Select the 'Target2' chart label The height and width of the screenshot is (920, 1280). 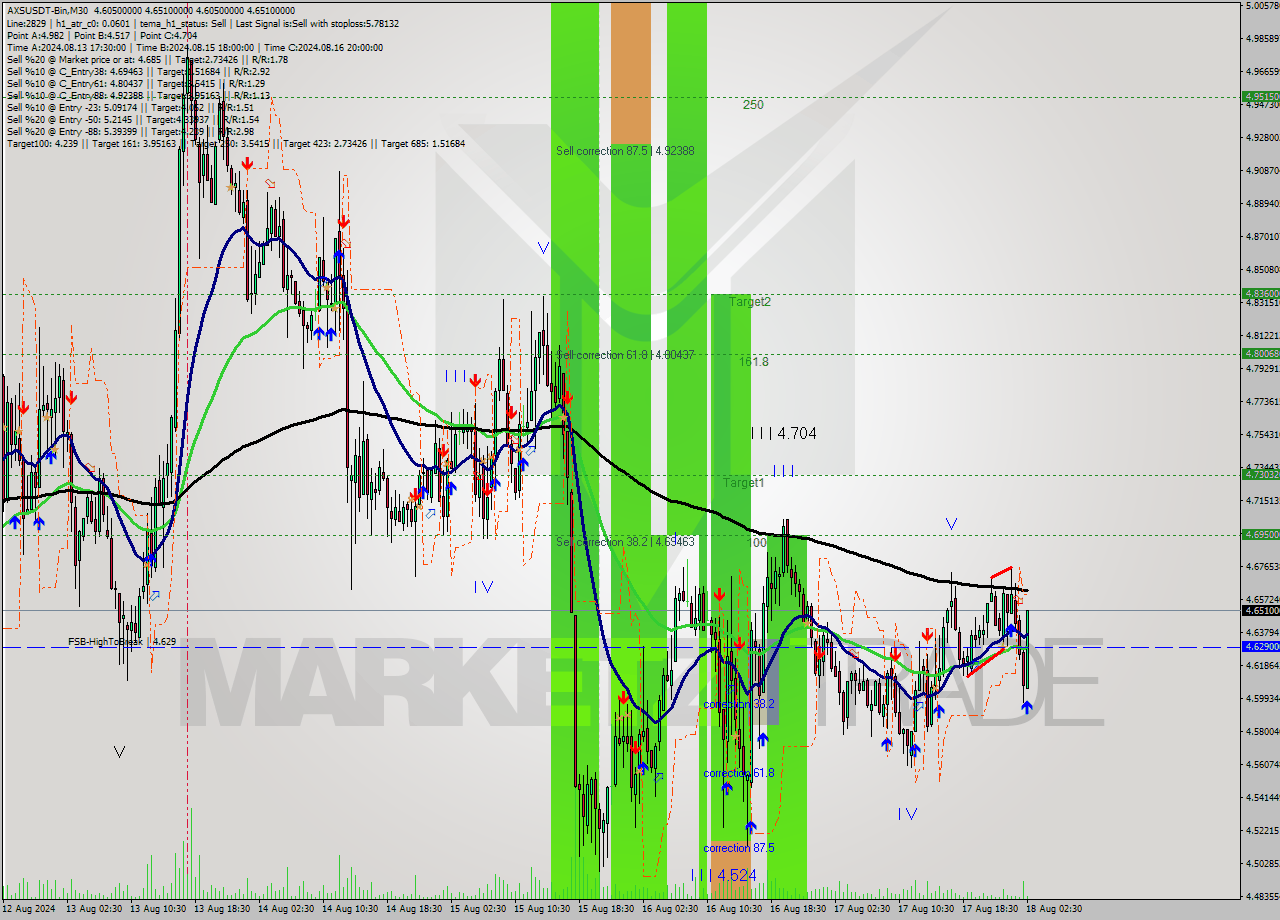(x=750, y=301)
